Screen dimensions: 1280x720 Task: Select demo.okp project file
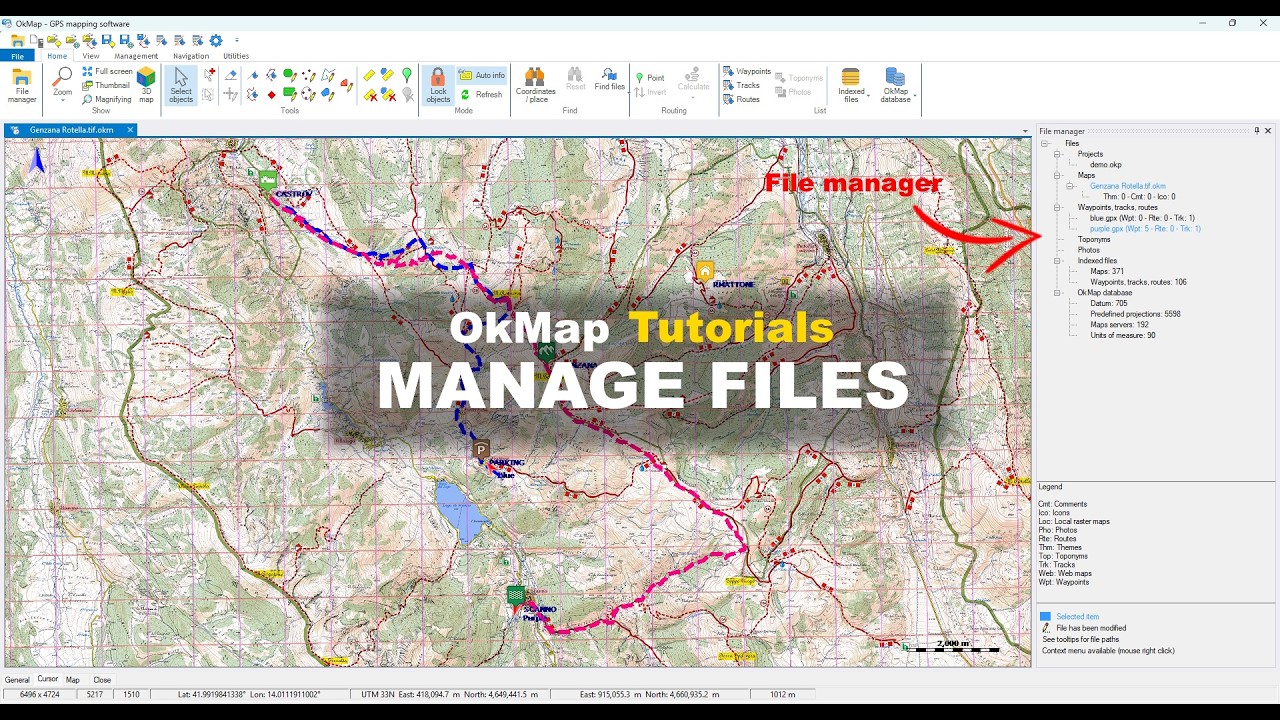point(1105,165)
